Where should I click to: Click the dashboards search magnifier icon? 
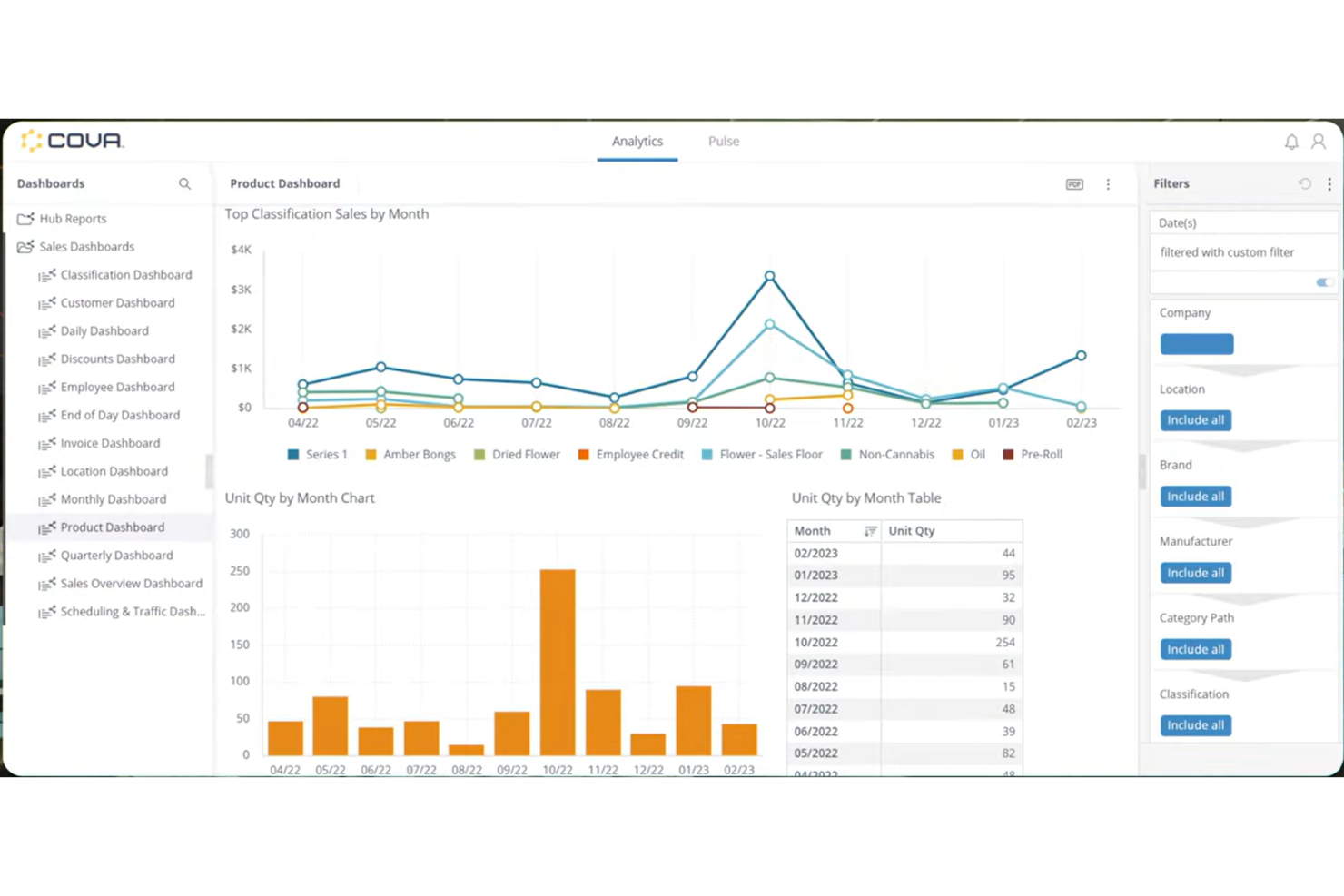[x=184, y=183]
